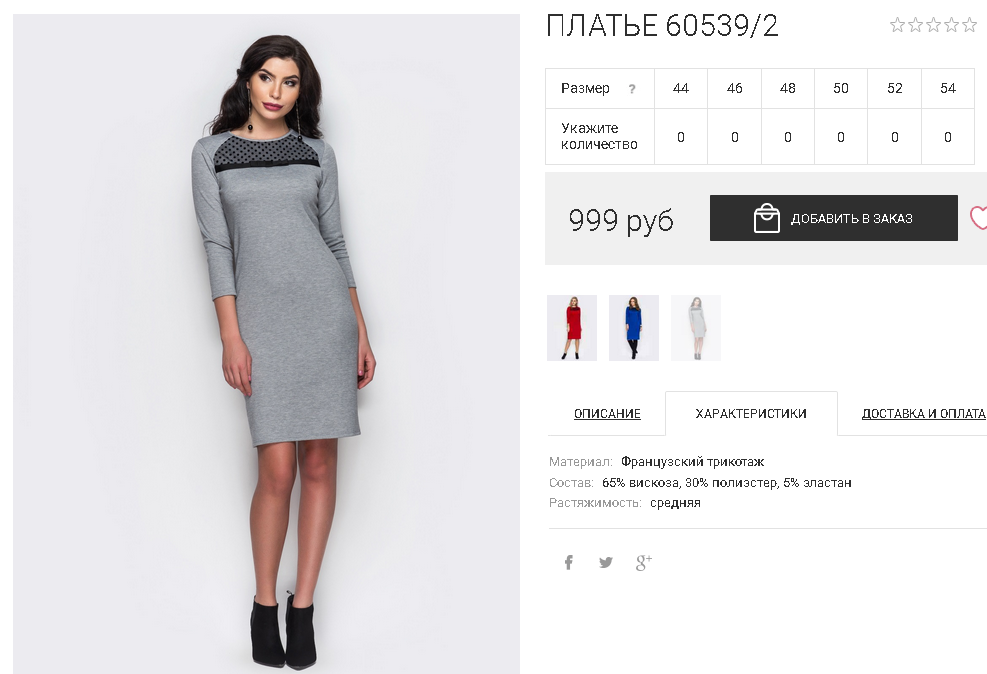Set quantity field for size 52
Screen dimensions: 987x674
(x=894, y=137)
